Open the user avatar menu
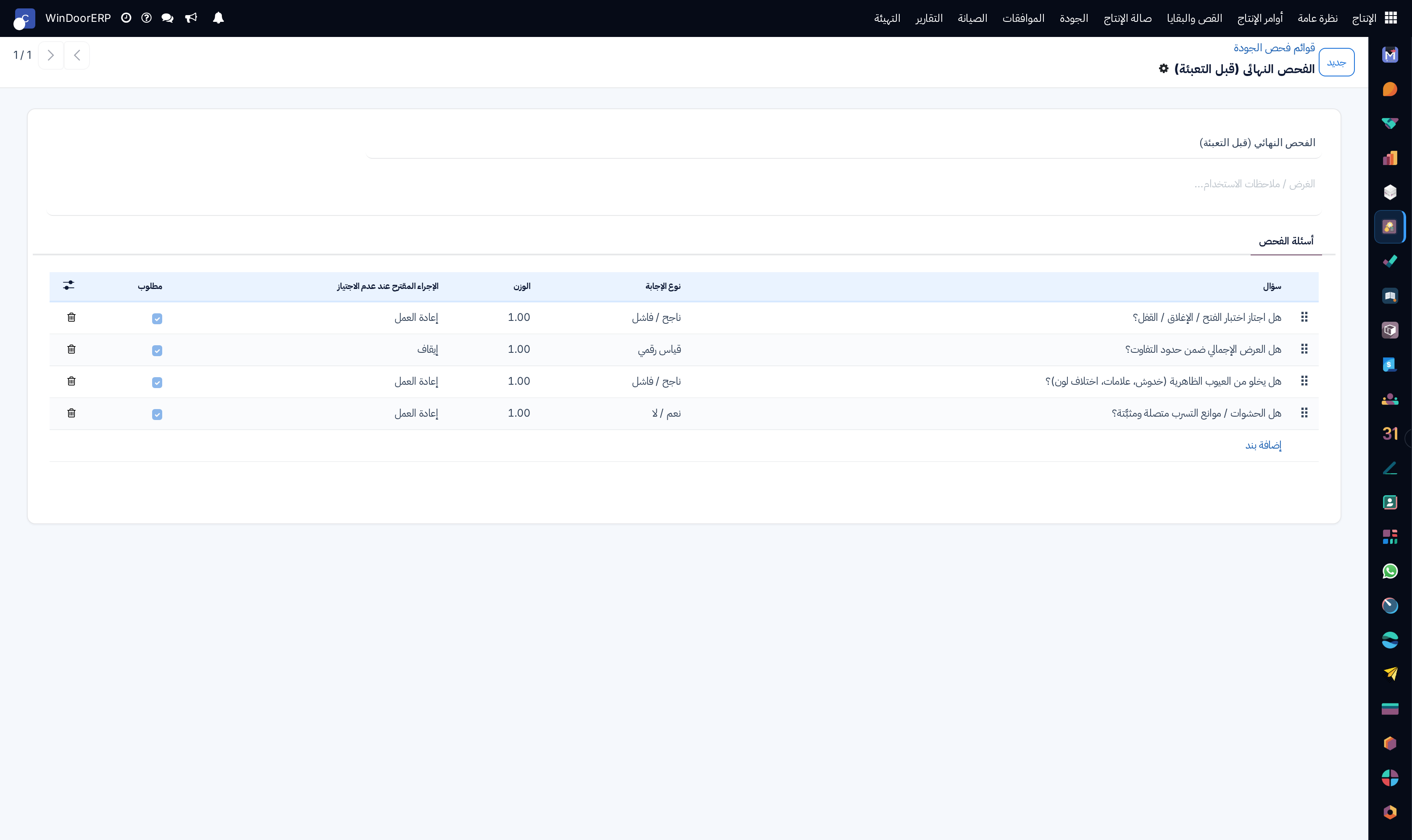This screenshot has width=1412, height=840. coord(24,18)
